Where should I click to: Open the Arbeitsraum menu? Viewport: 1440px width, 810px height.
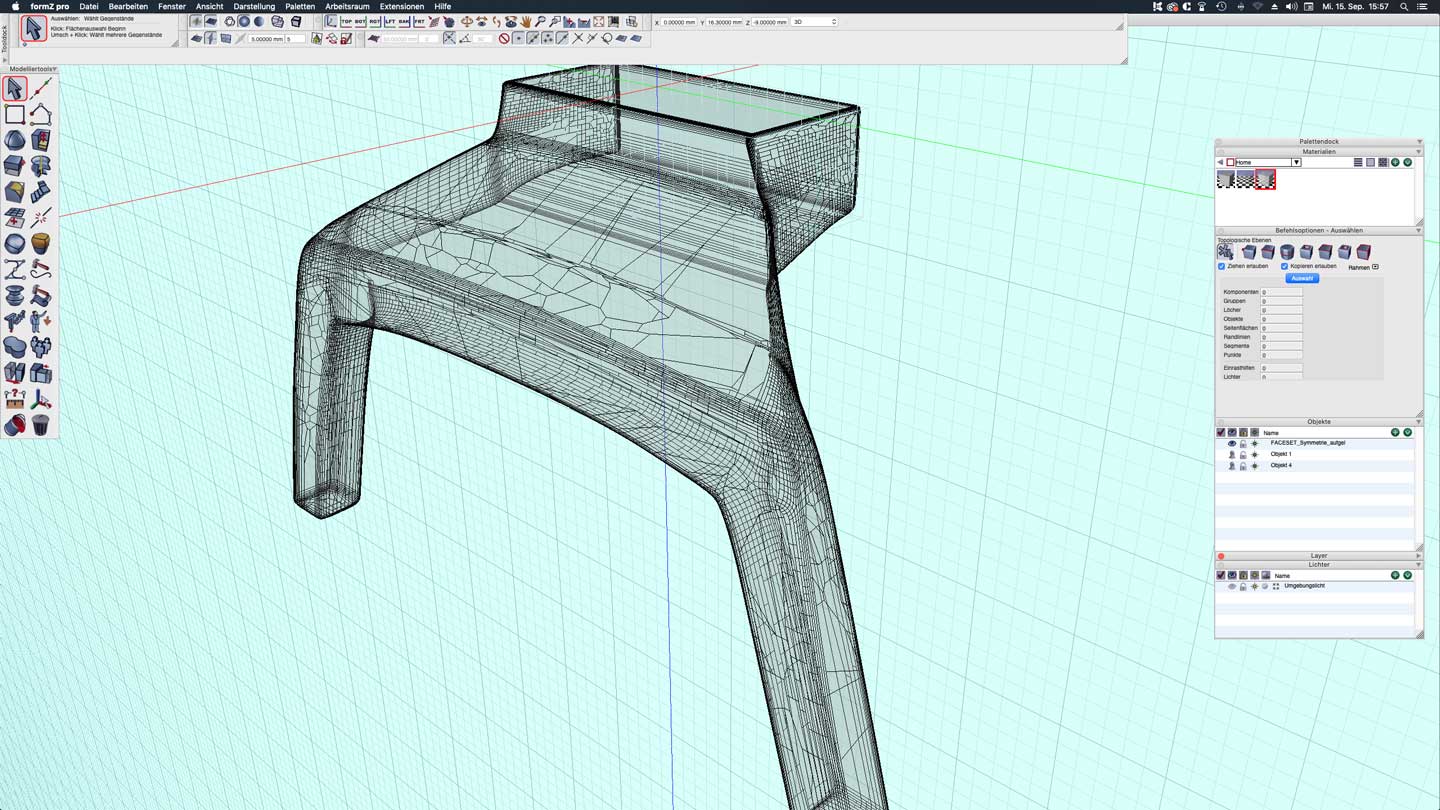tap(347, 6)
